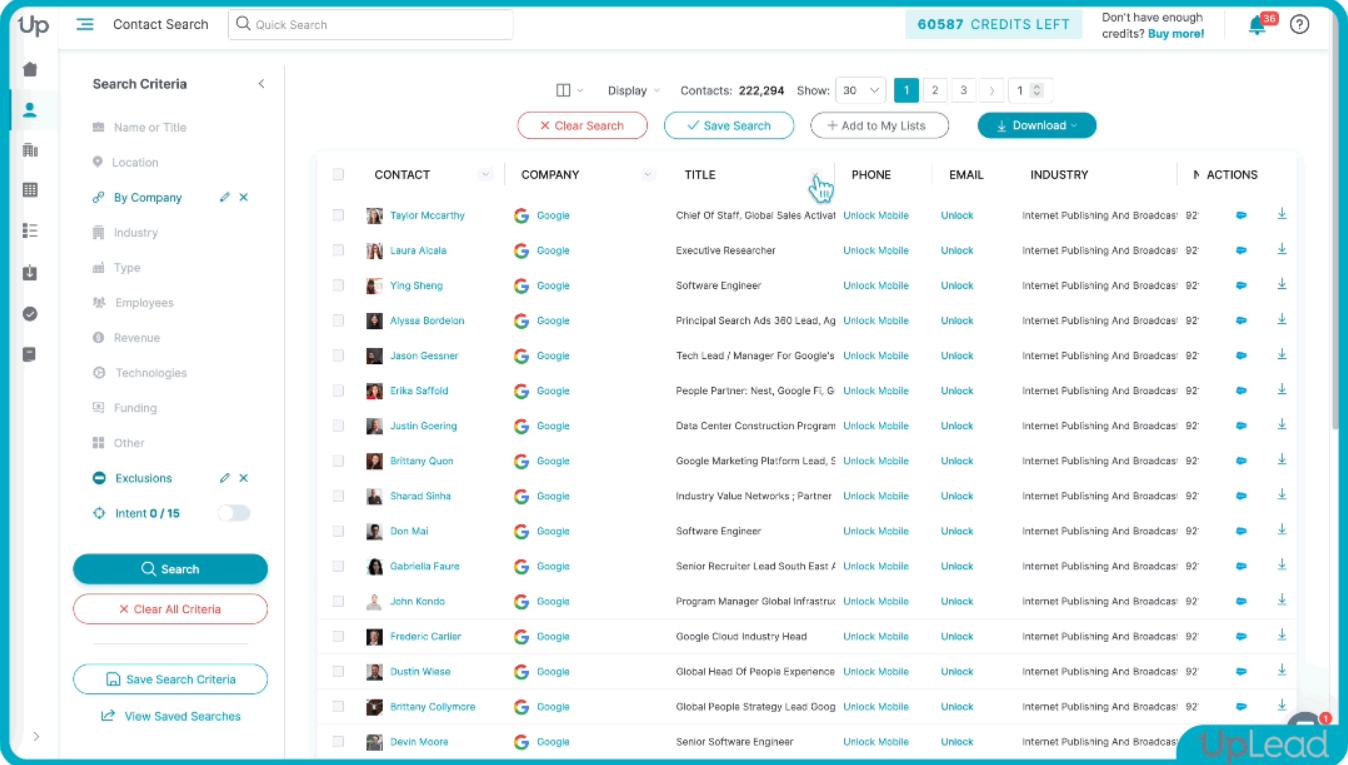The width and height of the screenshot is (1348, 765).
Task: Open the Display dropdown
Action: pyautogui.click(x=634, y=90)
